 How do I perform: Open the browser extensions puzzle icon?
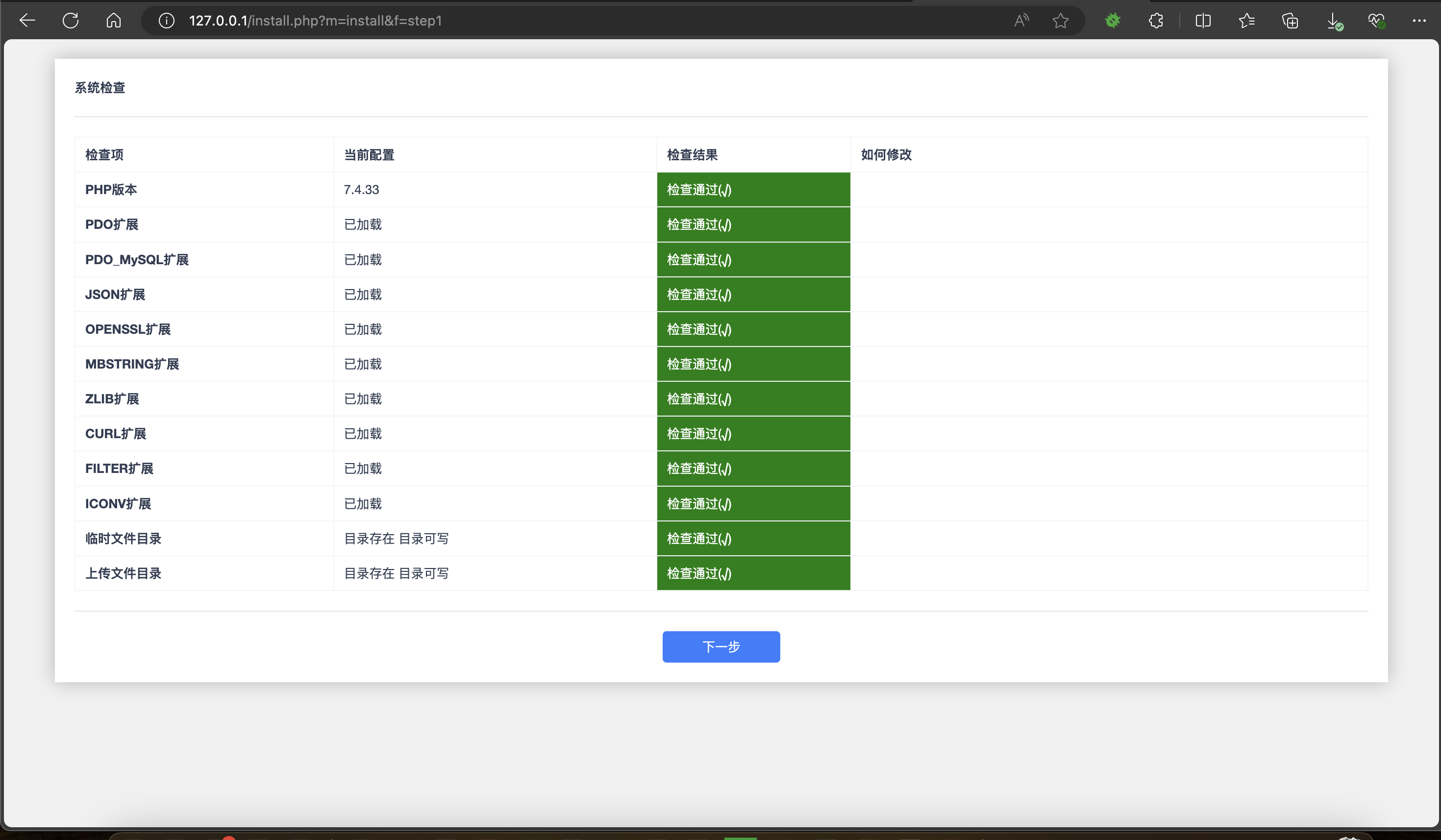coord(1156,21)
